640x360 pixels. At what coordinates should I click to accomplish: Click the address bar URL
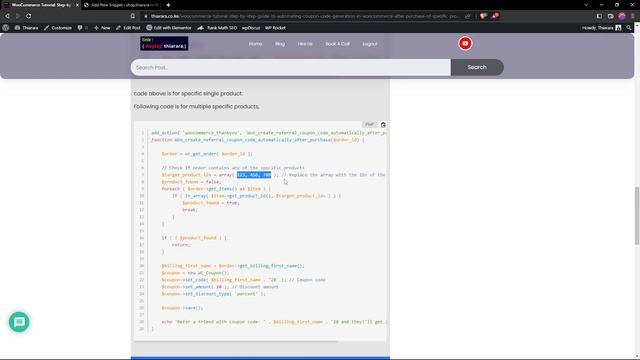[305, 16]
